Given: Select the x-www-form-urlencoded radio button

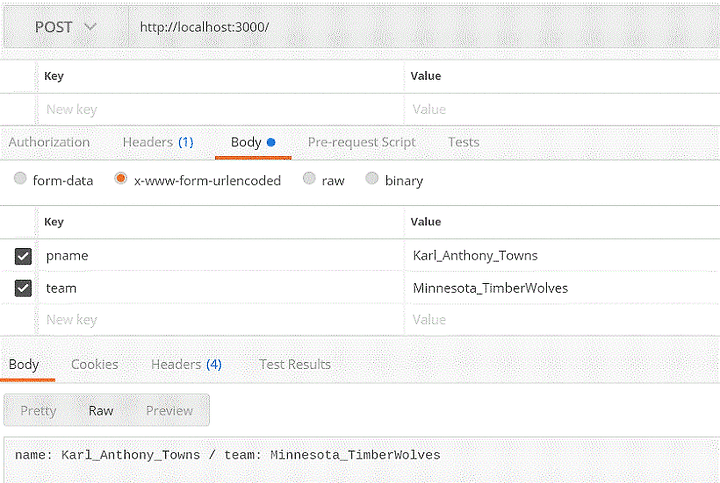Looking at the screenshot, I should point(121,178).
